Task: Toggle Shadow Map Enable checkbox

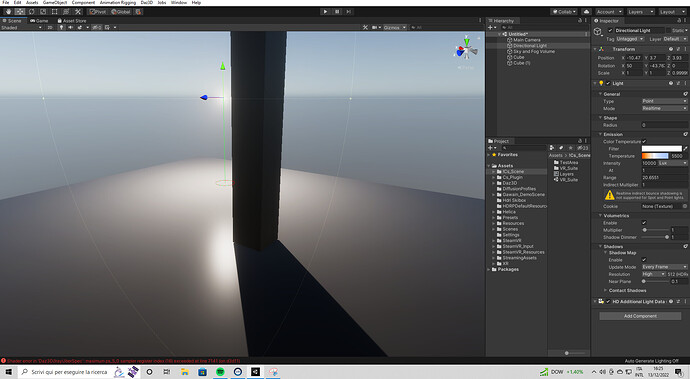Action: tap(644, 260)
